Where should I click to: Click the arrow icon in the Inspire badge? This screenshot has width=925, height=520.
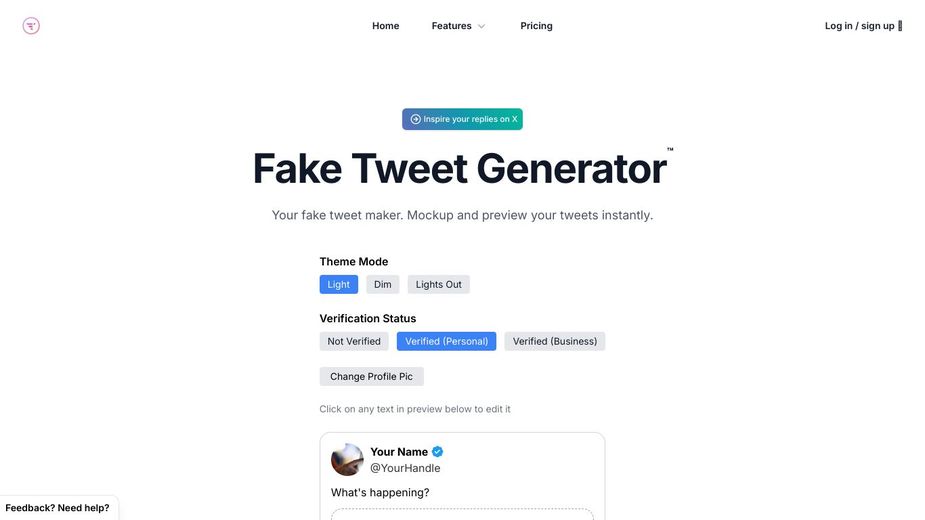pyautogui.click(x=415, y=119)
